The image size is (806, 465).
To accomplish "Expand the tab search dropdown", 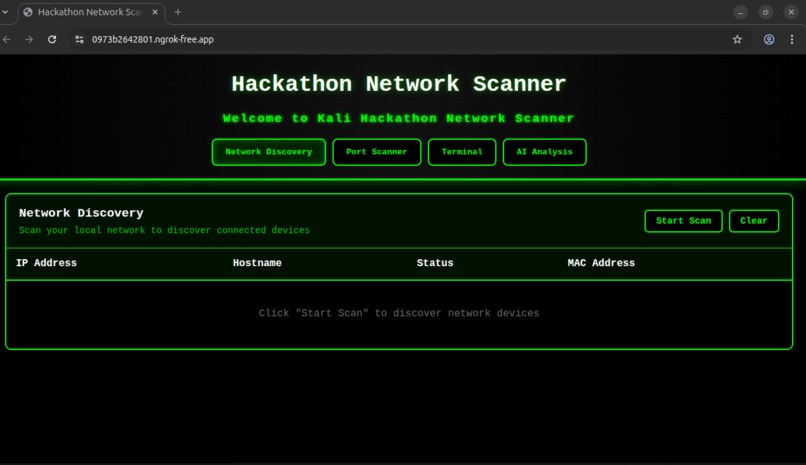I will (5, 12).
